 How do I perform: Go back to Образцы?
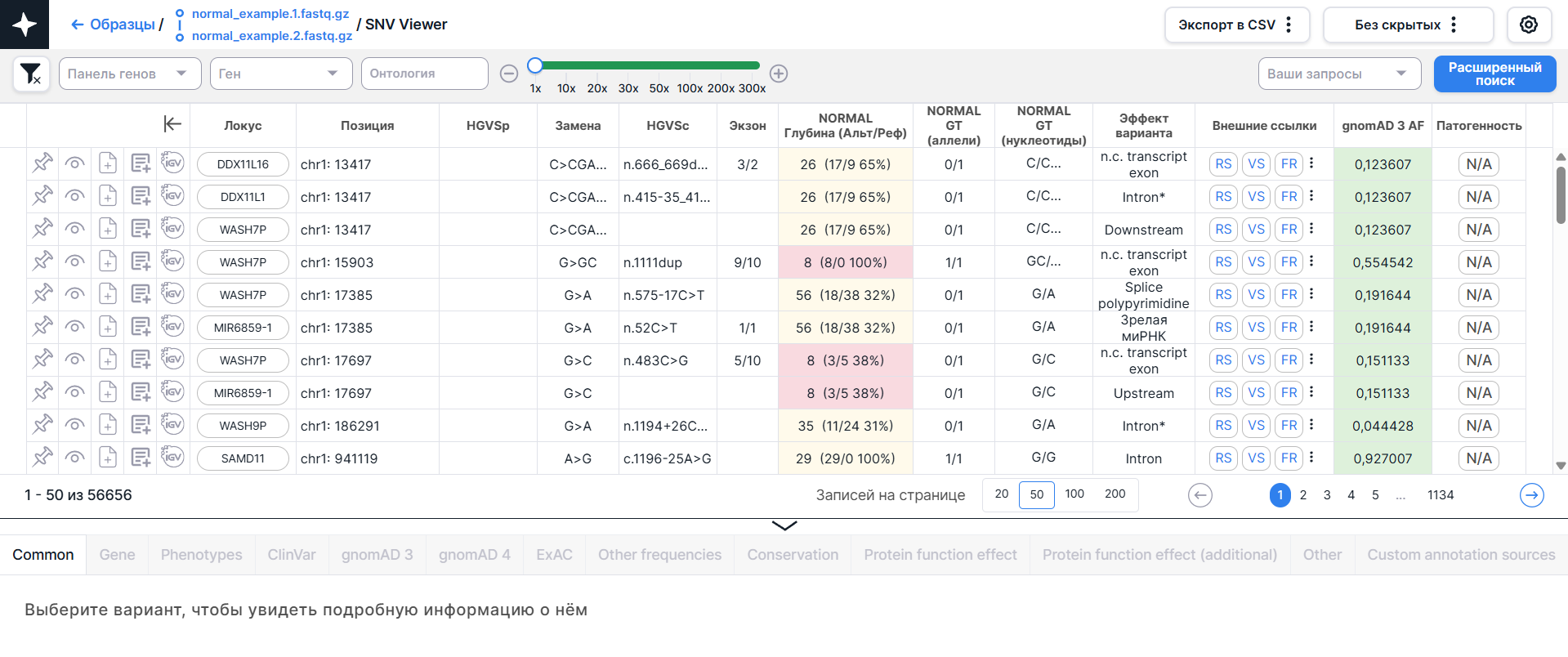pos(113,25)
